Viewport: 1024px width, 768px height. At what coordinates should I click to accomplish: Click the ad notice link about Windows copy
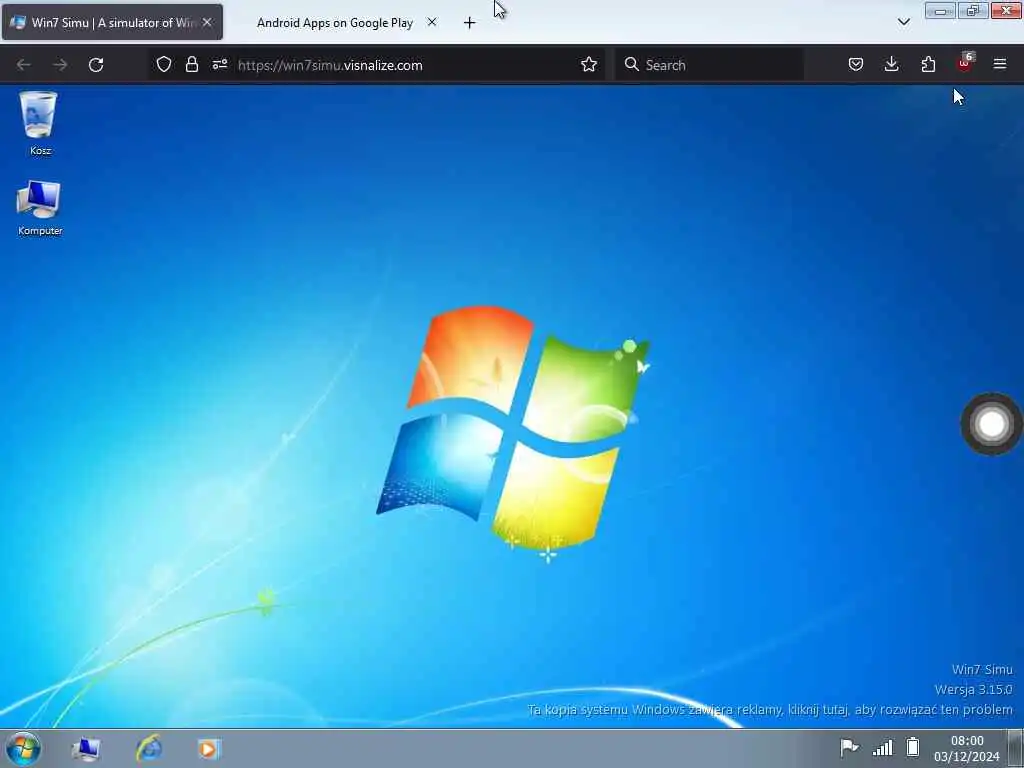770,710
